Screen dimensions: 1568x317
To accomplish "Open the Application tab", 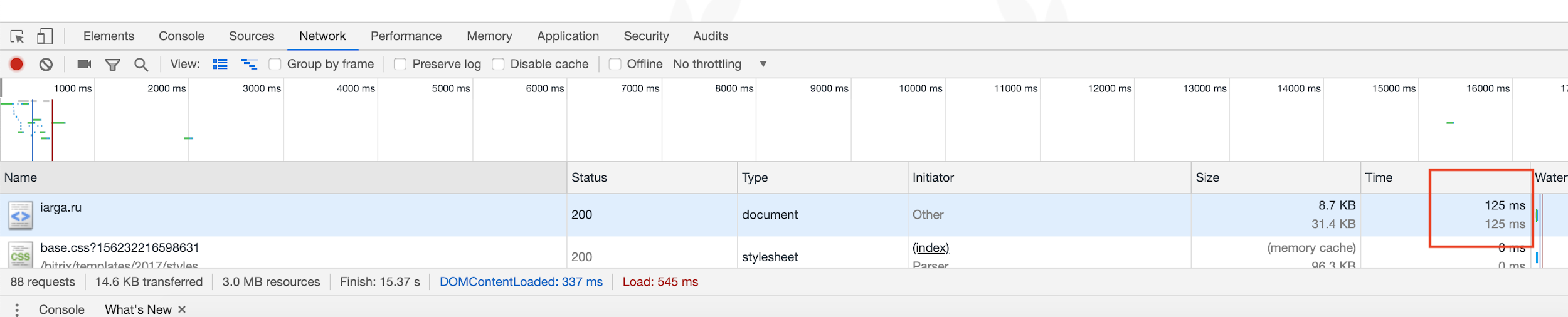I will point(568,36).
